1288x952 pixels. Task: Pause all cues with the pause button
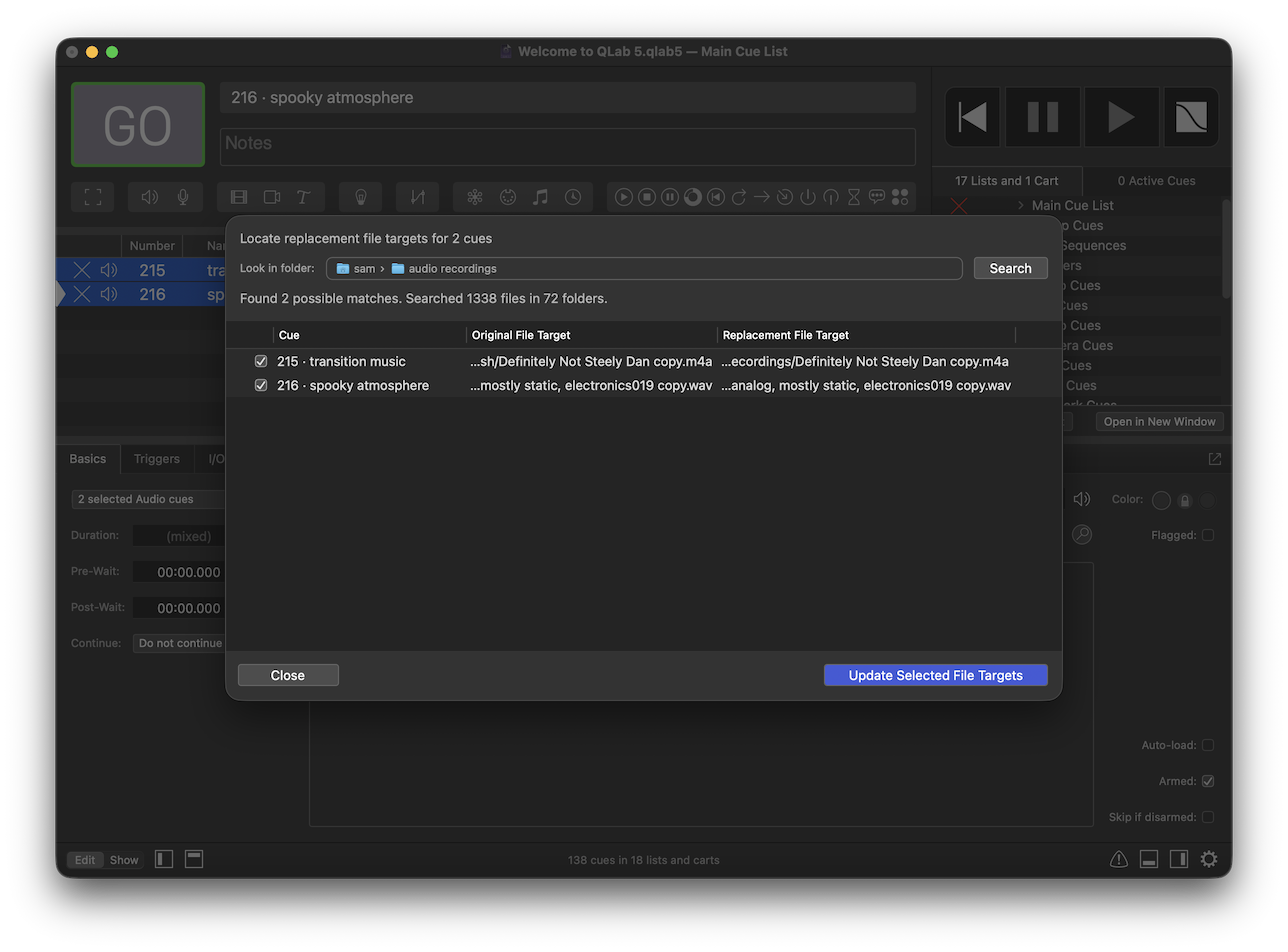(1043, 117)
